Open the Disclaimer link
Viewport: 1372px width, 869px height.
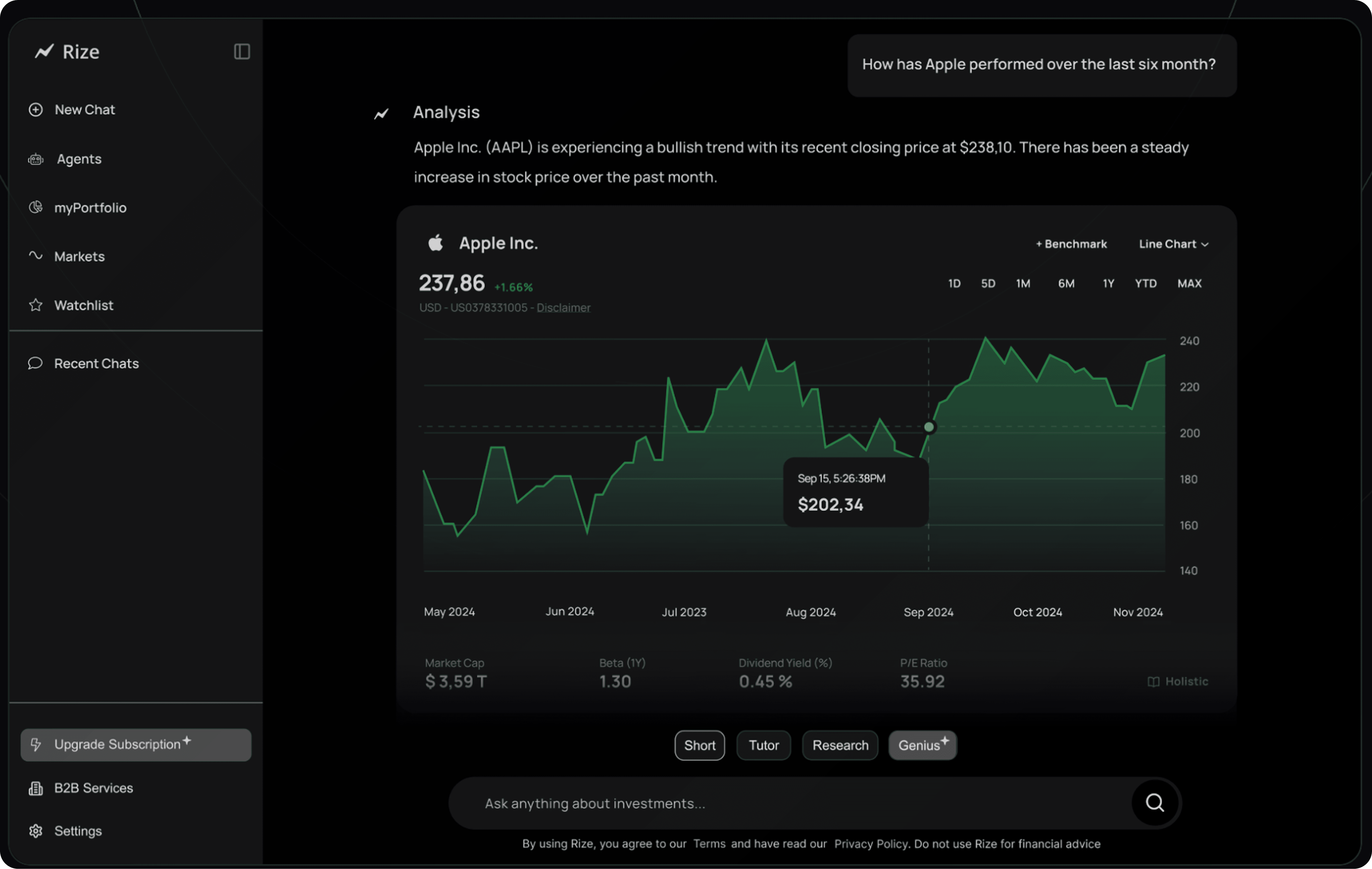pos(564,308)
